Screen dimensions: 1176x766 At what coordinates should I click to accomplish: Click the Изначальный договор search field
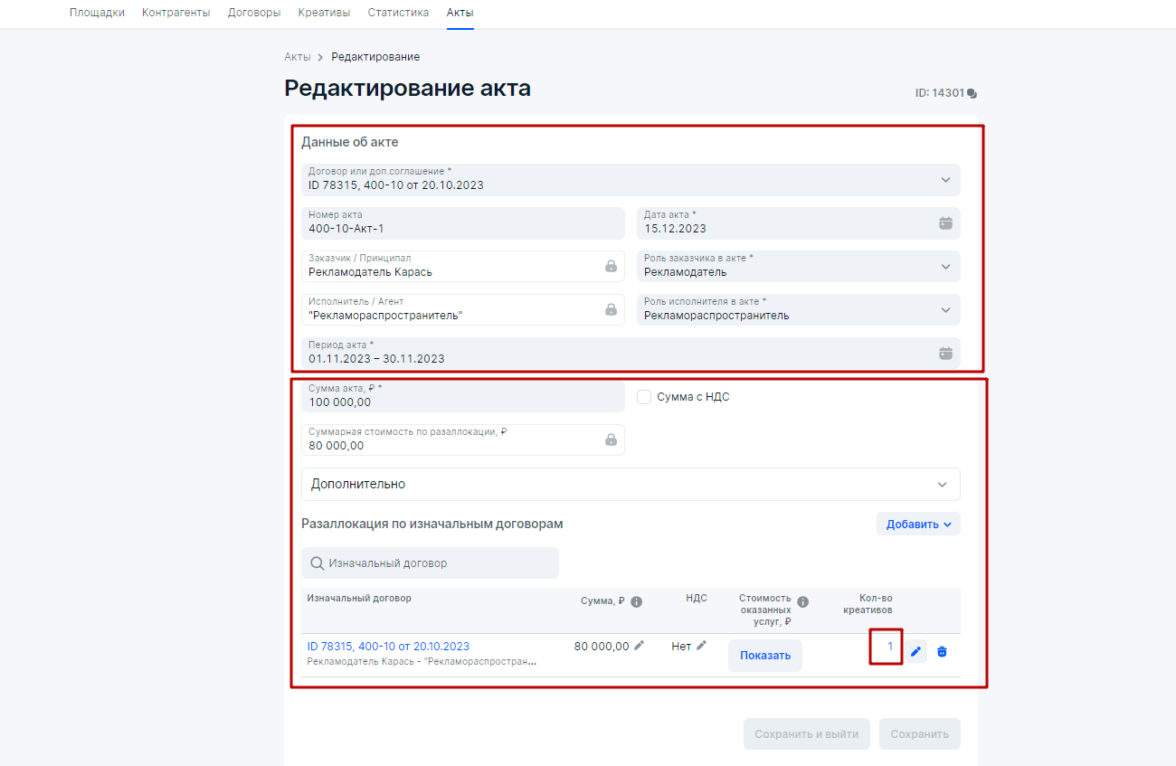coord(430,563)
